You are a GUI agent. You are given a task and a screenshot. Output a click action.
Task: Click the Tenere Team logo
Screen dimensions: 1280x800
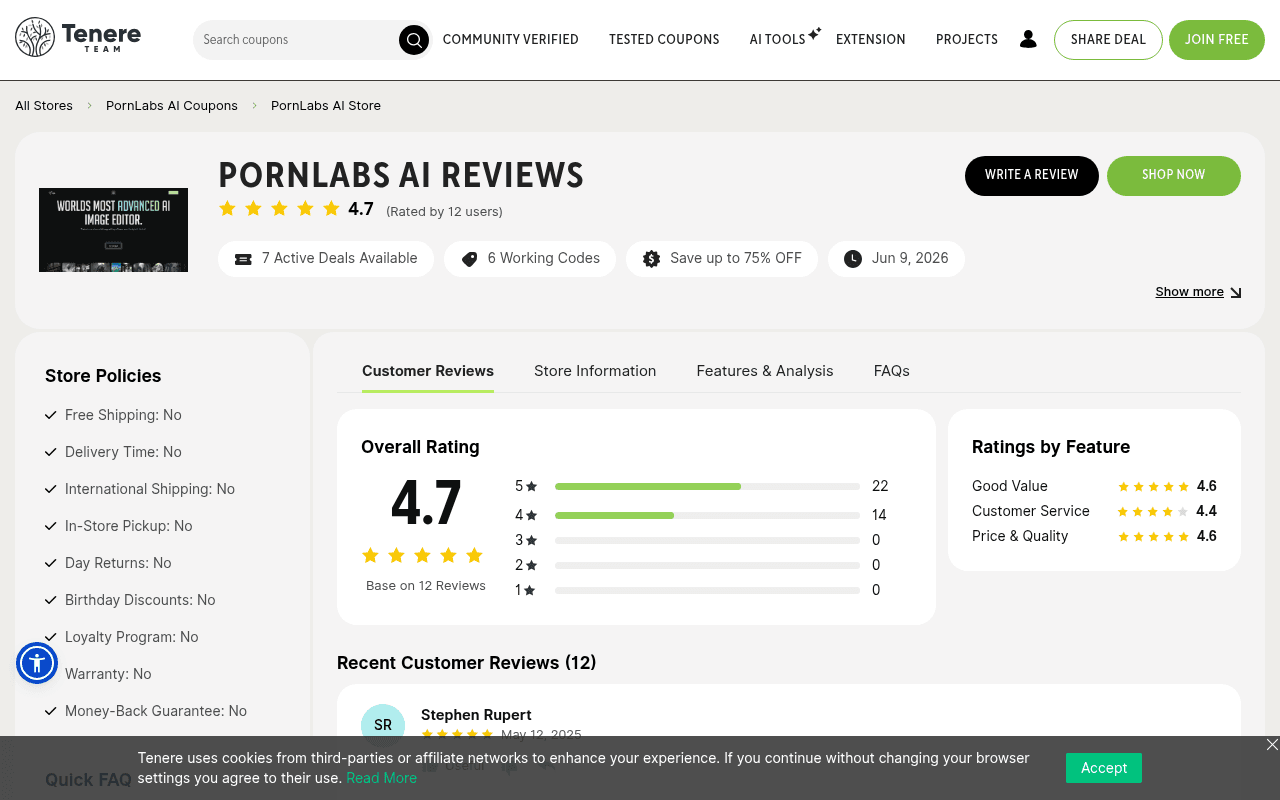click(78, 38)
